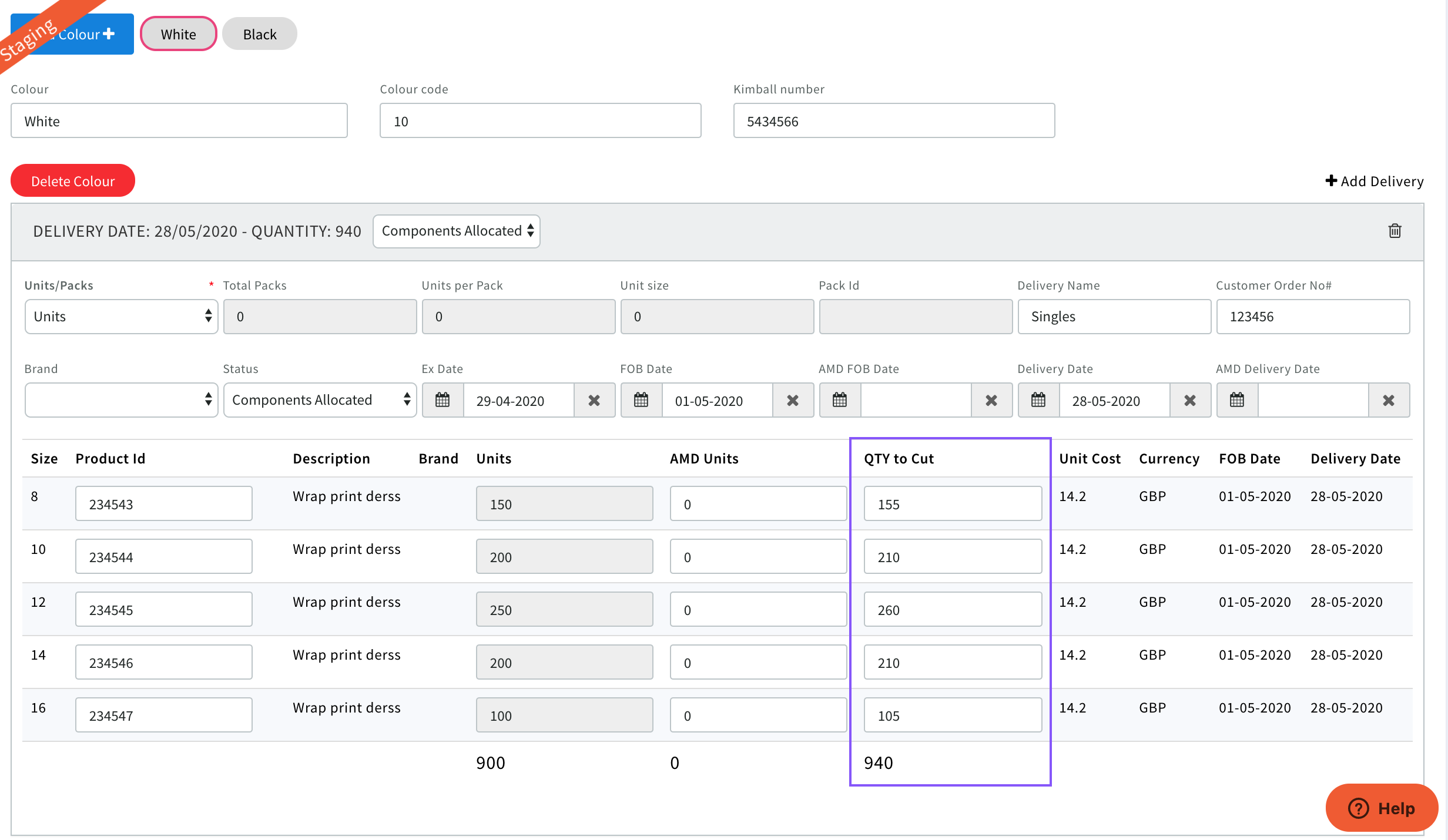
Task: Click the Help question mark icon
Action: (x=1358, y=808)
